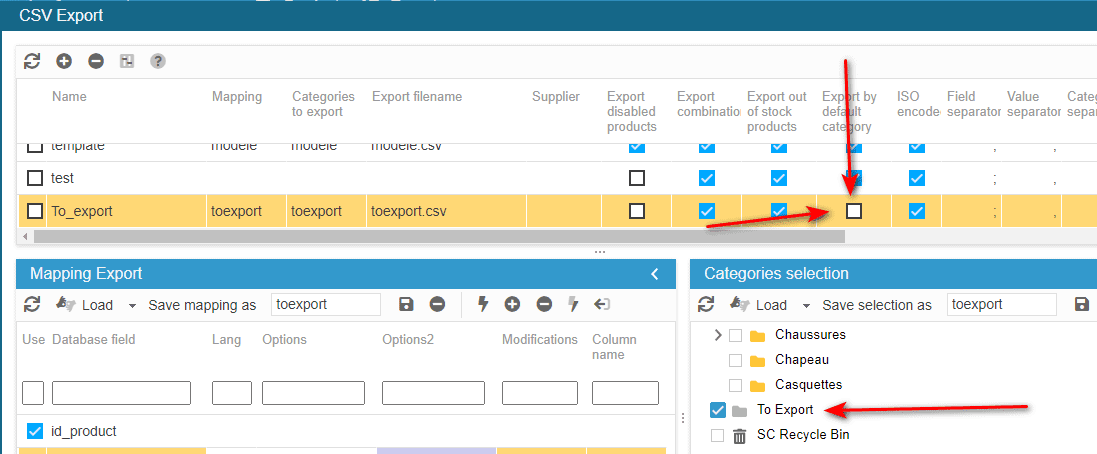Click the first lightning bolt icon in Mapping Export
Image resolution: width=1097 pixels, height=454 pixels.
(482, 304)
